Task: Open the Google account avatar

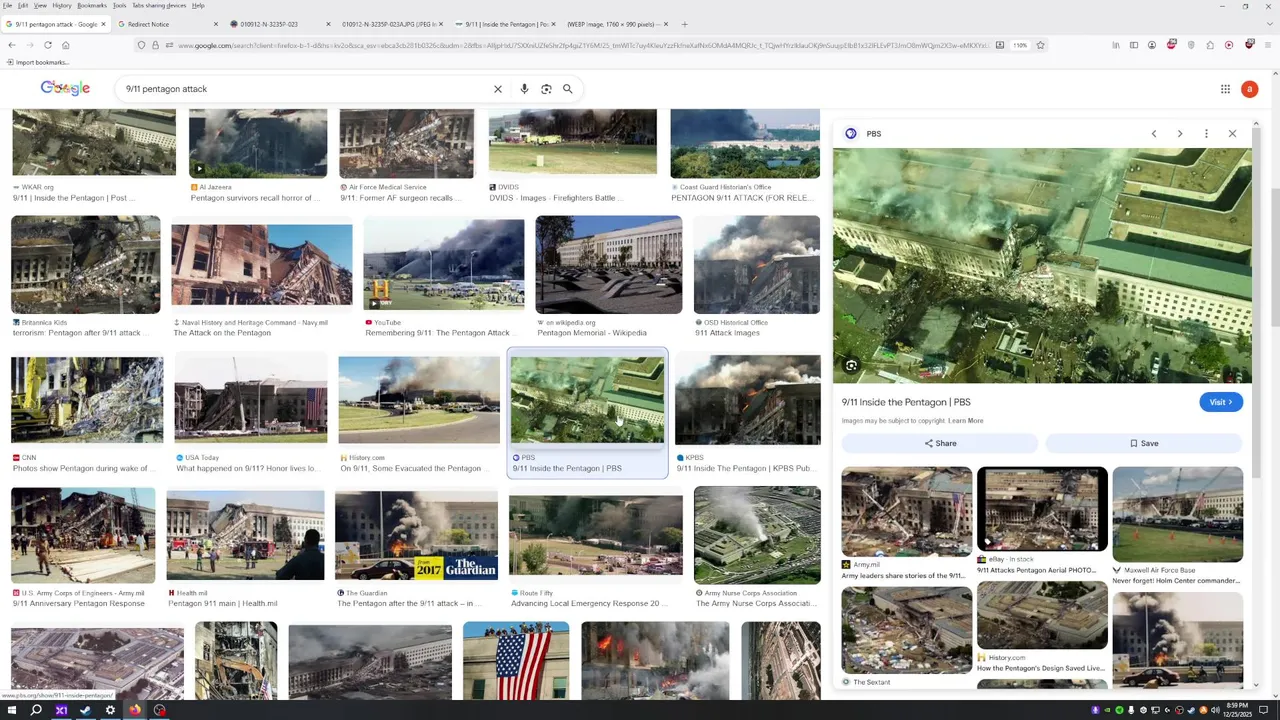Action: (1249, 89)
